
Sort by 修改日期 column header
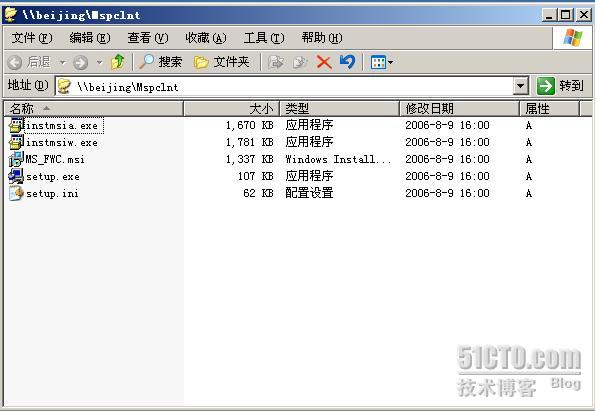(459, 109)
